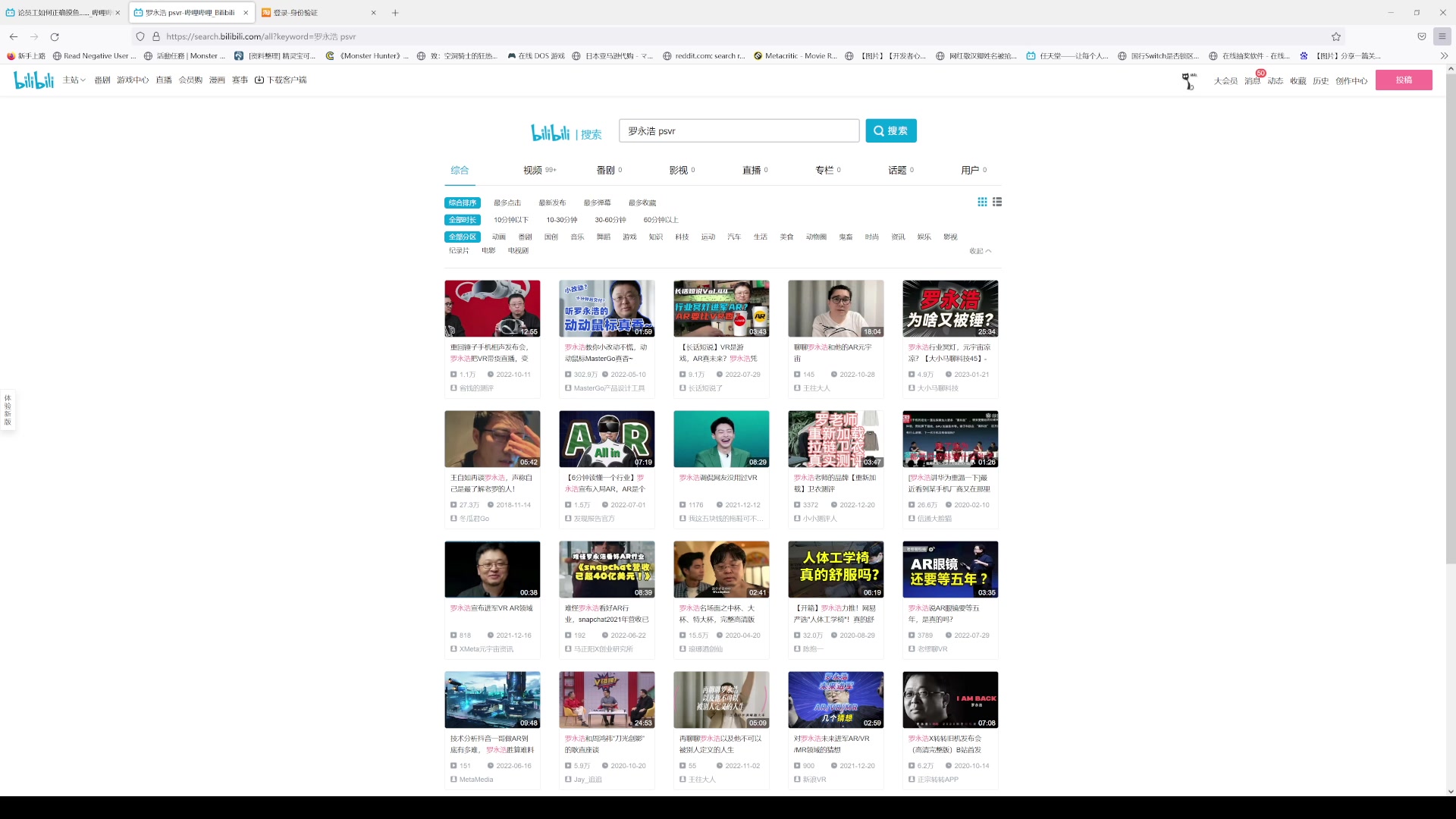Click the Bilibili home logo

point(34,80)
